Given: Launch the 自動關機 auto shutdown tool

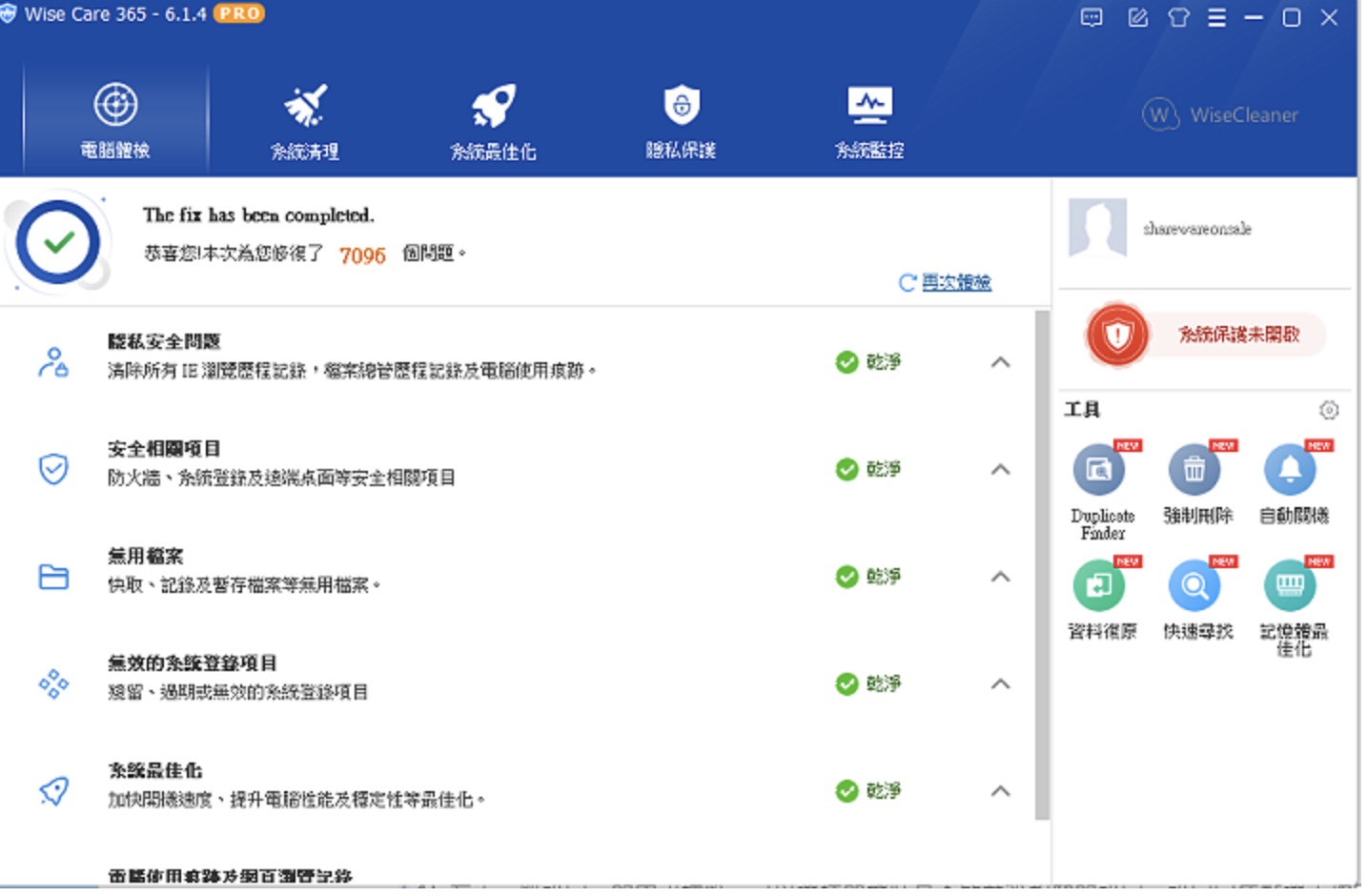Looking at the screenshot, I should 1294,484.
